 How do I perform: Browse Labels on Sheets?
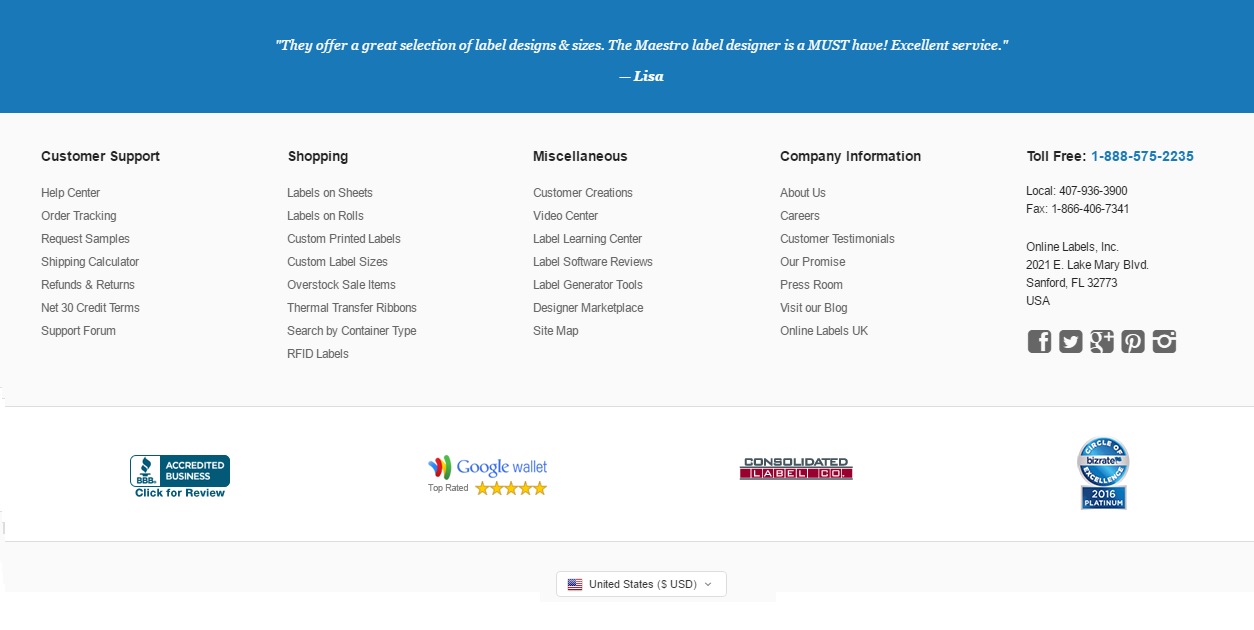click(x=330, y=192)
